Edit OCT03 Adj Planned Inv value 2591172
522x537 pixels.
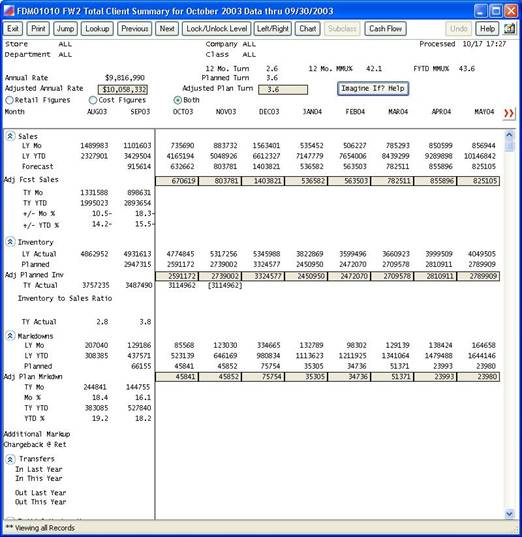177,276
